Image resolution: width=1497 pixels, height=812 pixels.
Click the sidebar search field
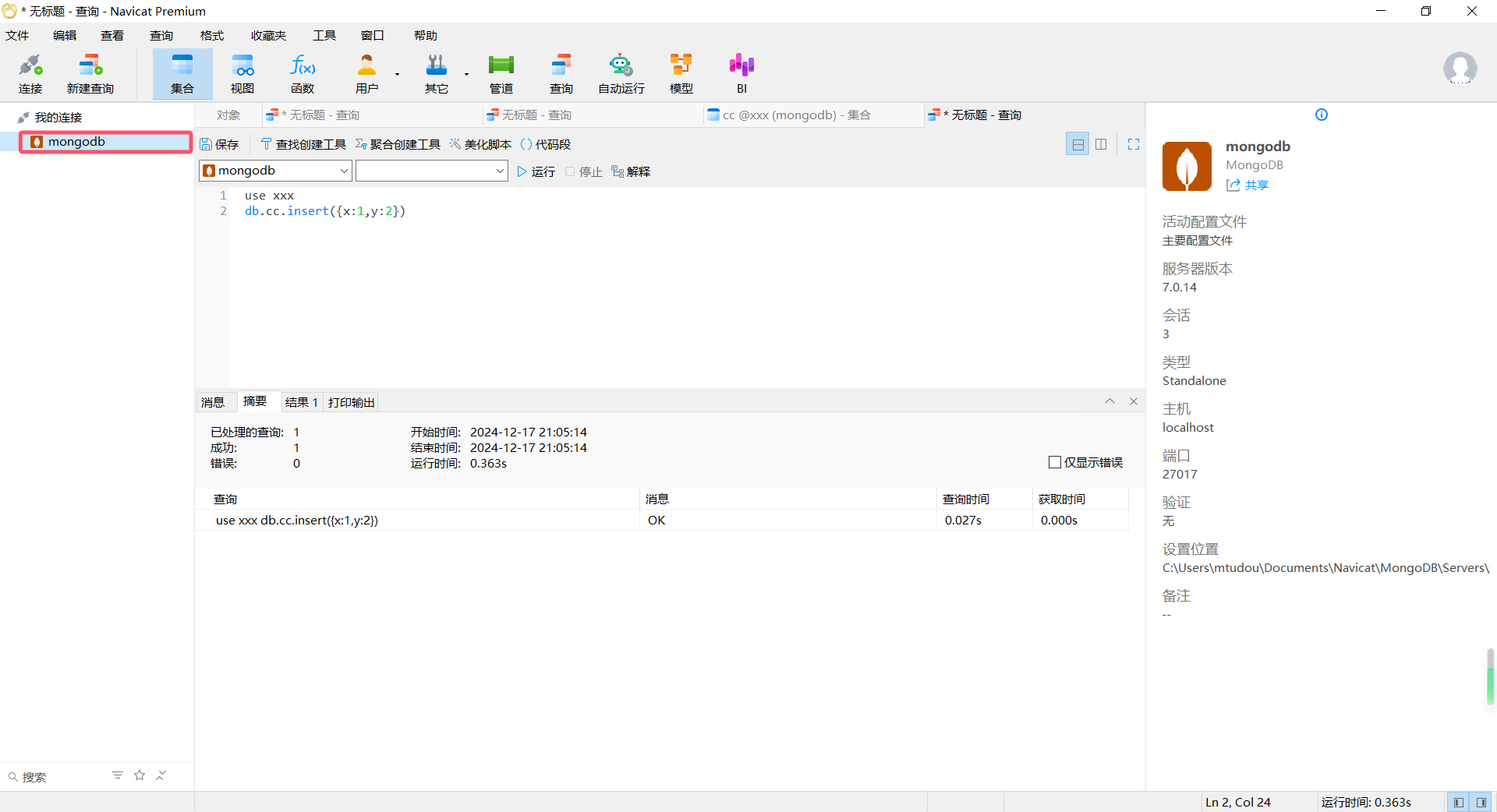[55, 776]
